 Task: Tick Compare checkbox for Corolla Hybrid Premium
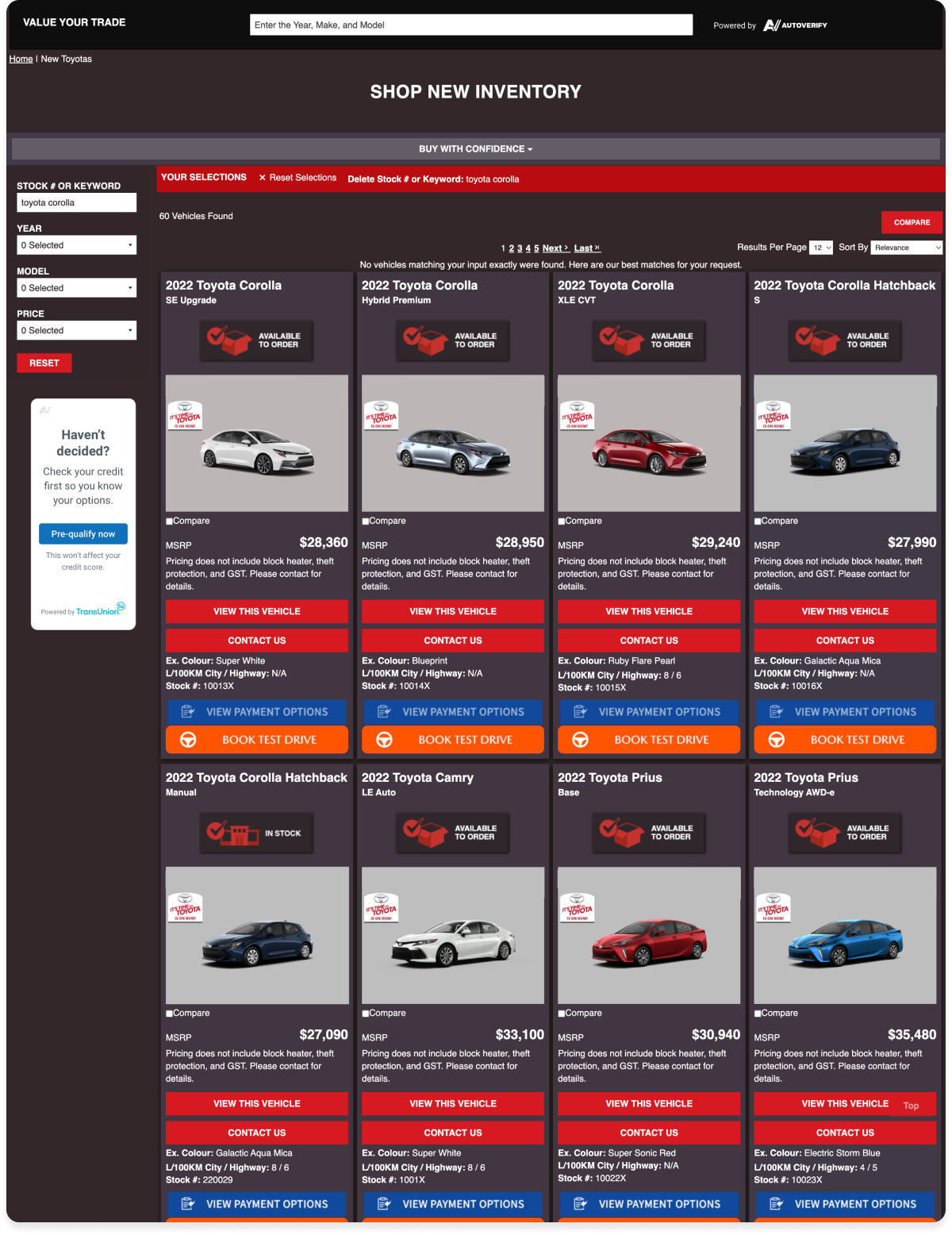click(366, 521)
